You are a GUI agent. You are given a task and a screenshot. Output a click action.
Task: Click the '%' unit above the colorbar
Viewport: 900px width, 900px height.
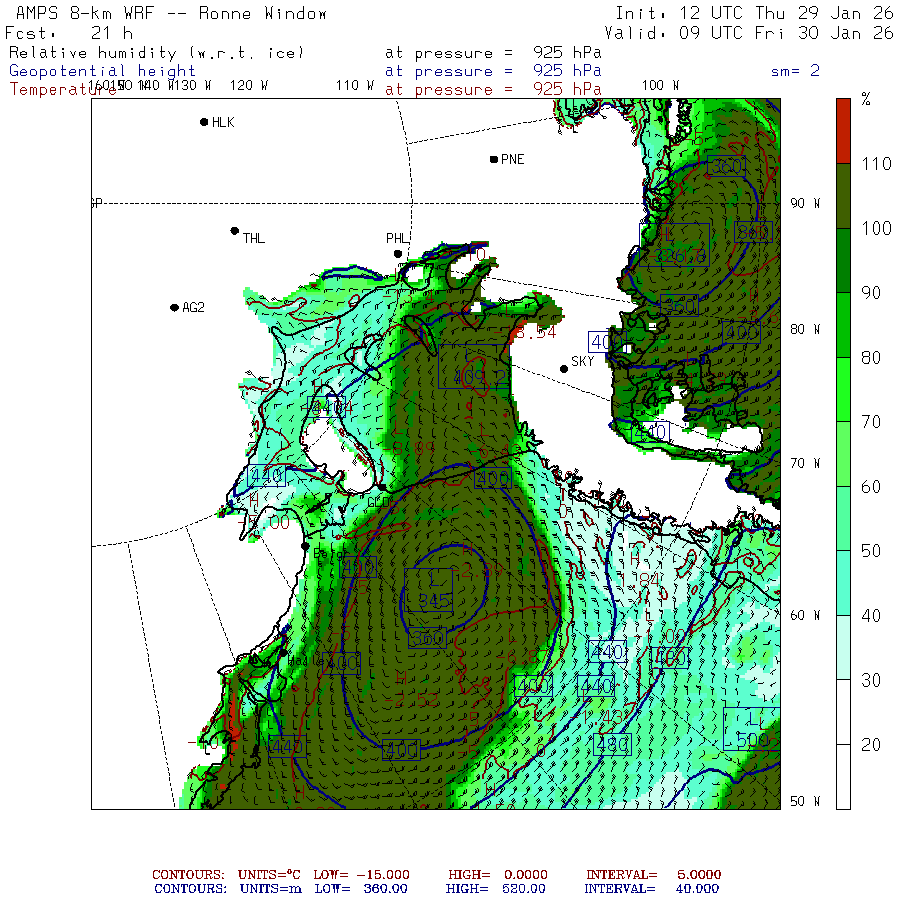click(866, 99)
